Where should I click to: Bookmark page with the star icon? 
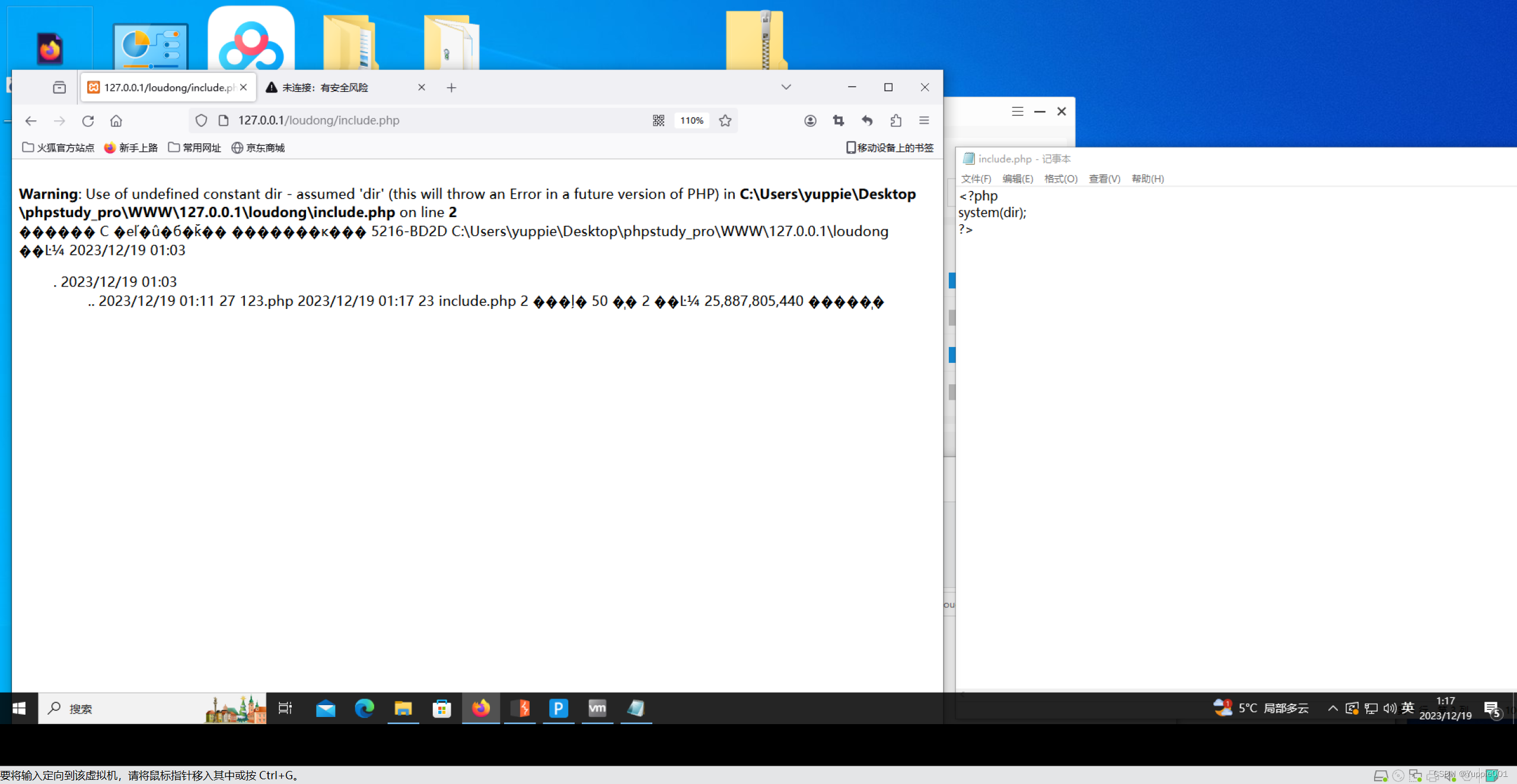[x=725, y=121]
